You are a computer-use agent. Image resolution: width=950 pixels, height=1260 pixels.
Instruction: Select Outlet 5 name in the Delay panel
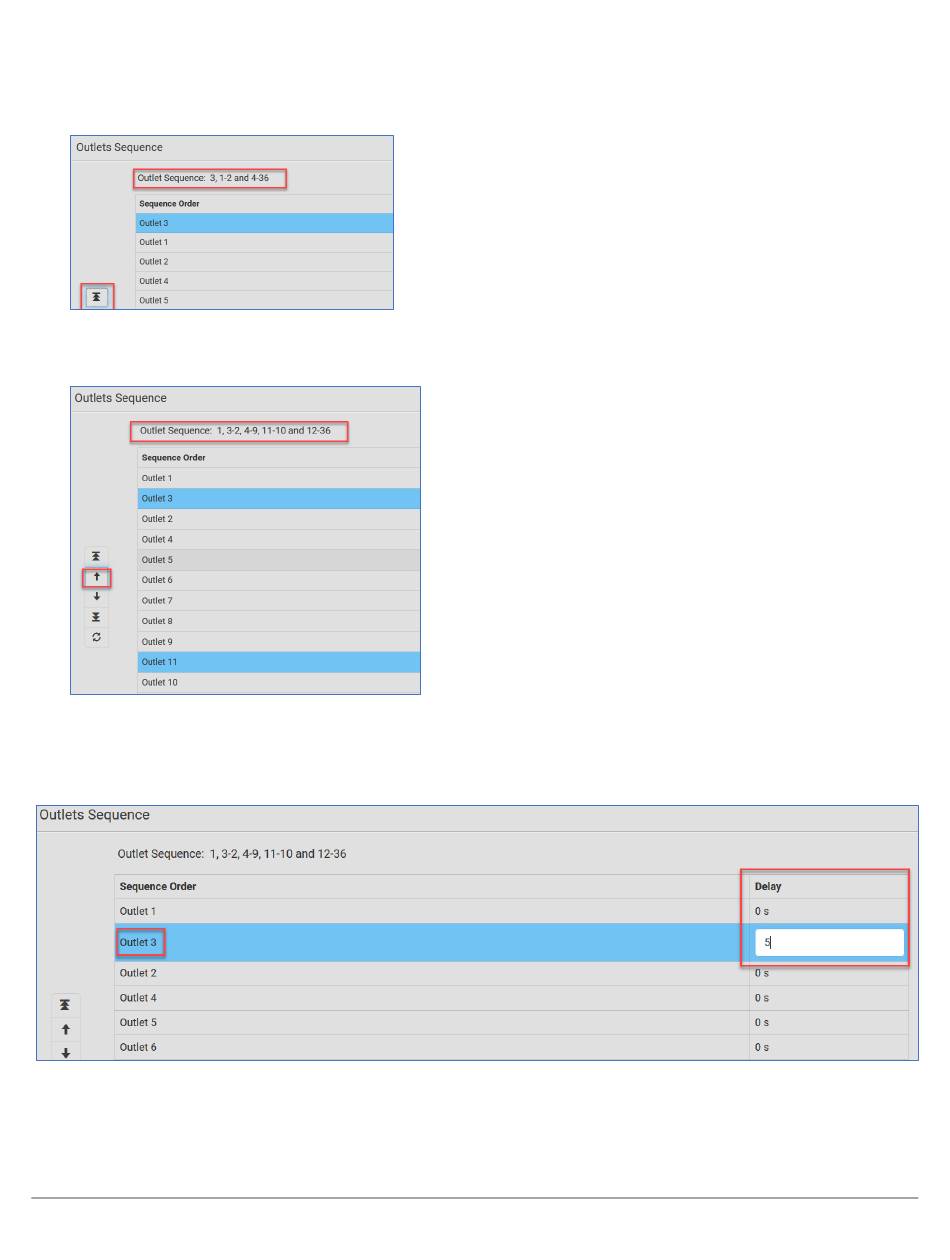click(138, 1023)
